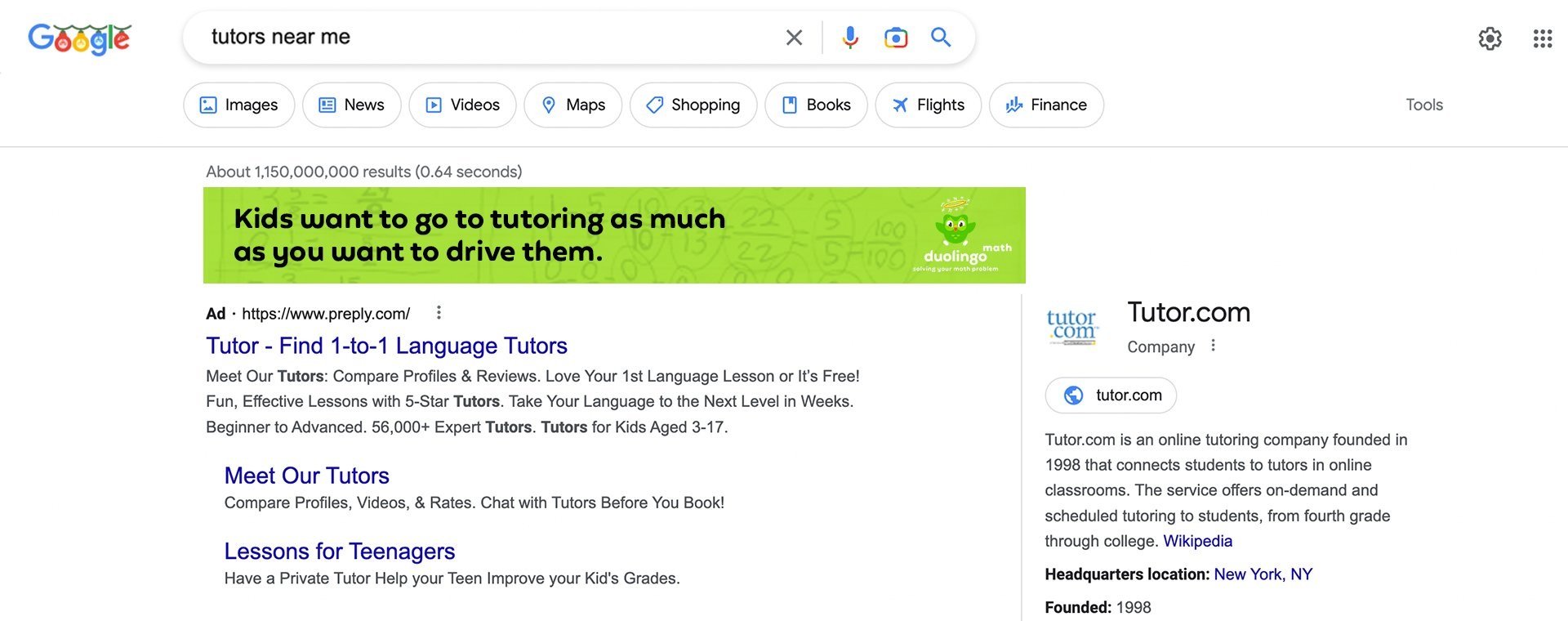The image size is (1568, 621).
Task: Click the 'About 1,150,000,000 results' text
Action: [x=364, y=172]
